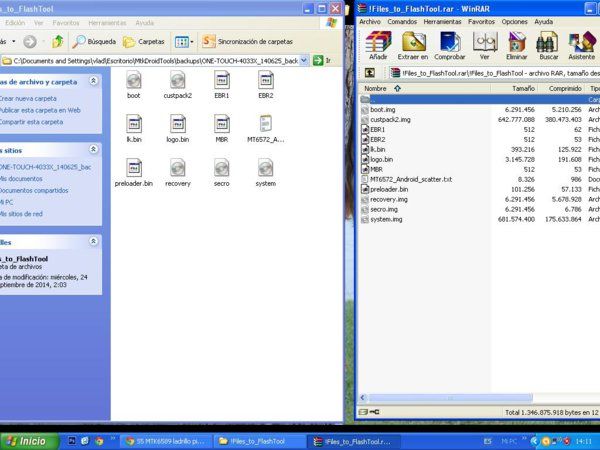Click Inicio start button

point(29,441)
